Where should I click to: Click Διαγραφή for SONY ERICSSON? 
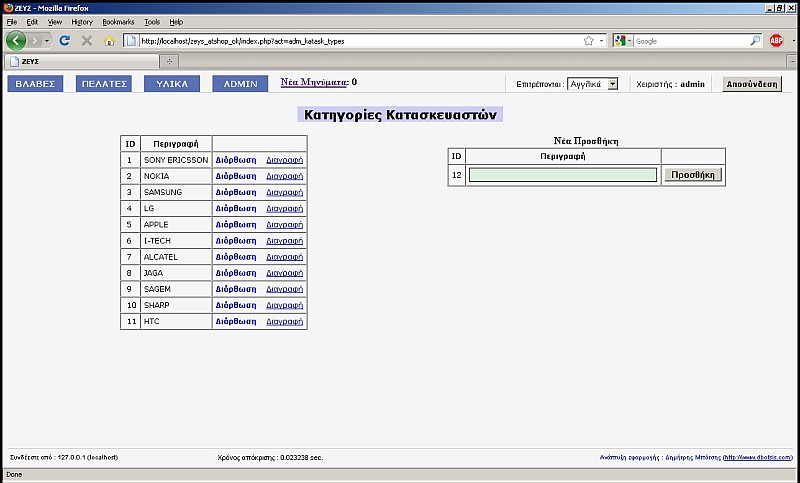pos(285,160)
